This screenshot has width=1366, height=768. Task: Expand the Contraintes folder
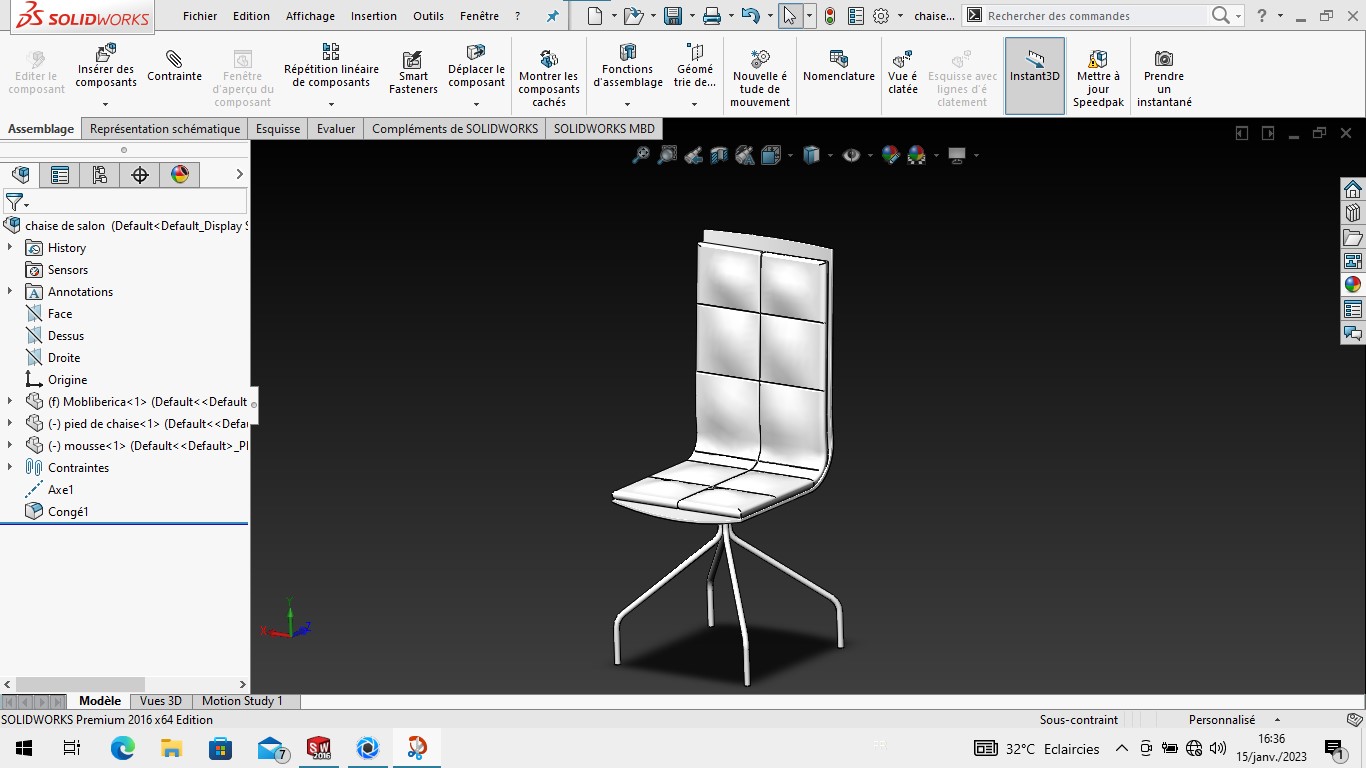pyautogui.click(x=10, y=467)
